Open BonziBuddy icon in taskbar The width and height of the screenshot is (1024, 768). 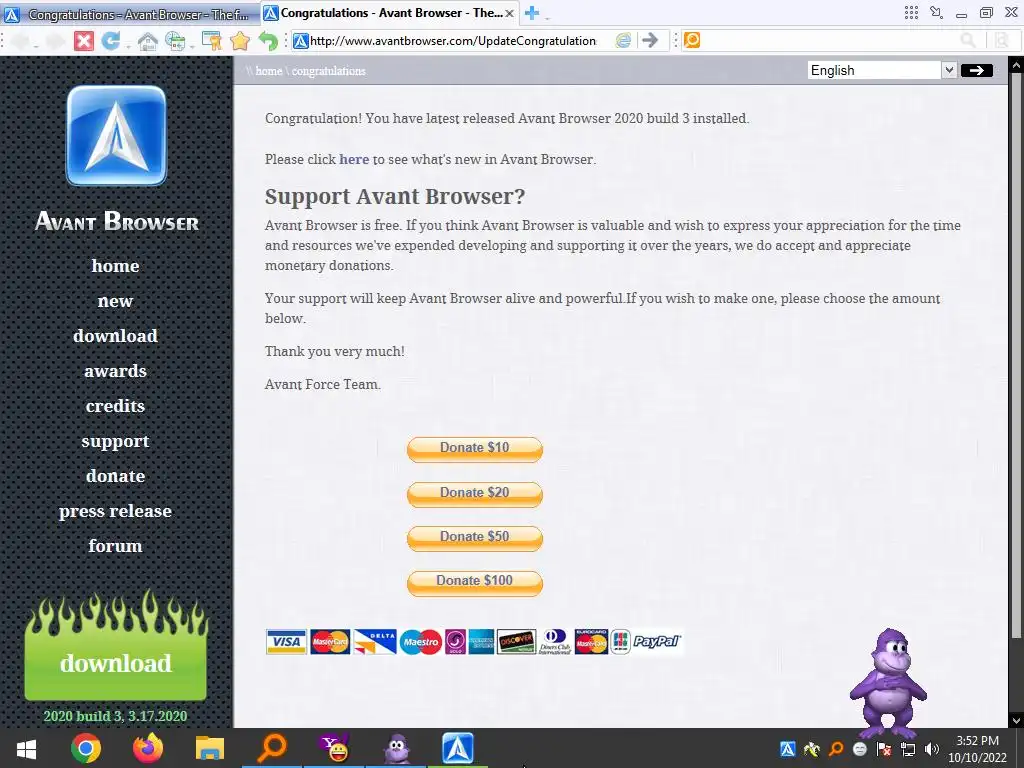click(396, 748)
